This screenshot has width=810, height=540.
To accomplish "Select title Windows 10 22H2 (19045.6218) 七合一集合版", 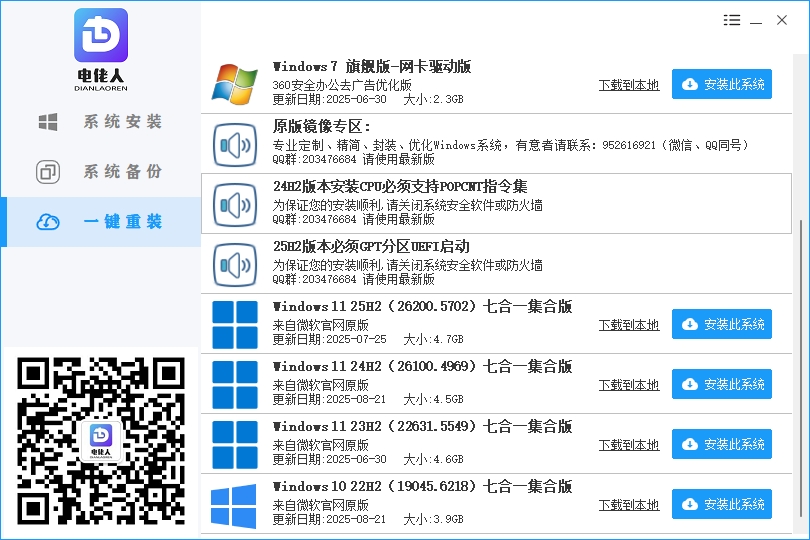I will pyautogui.click(x=423, y=486).
